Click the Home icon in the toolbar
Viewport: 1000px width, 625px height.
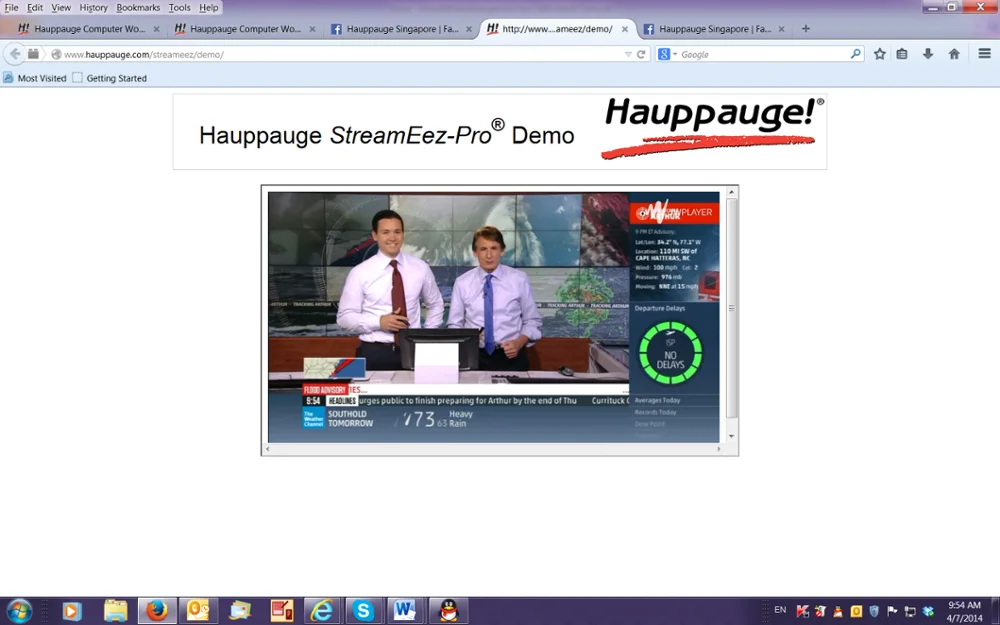point(952,53)
